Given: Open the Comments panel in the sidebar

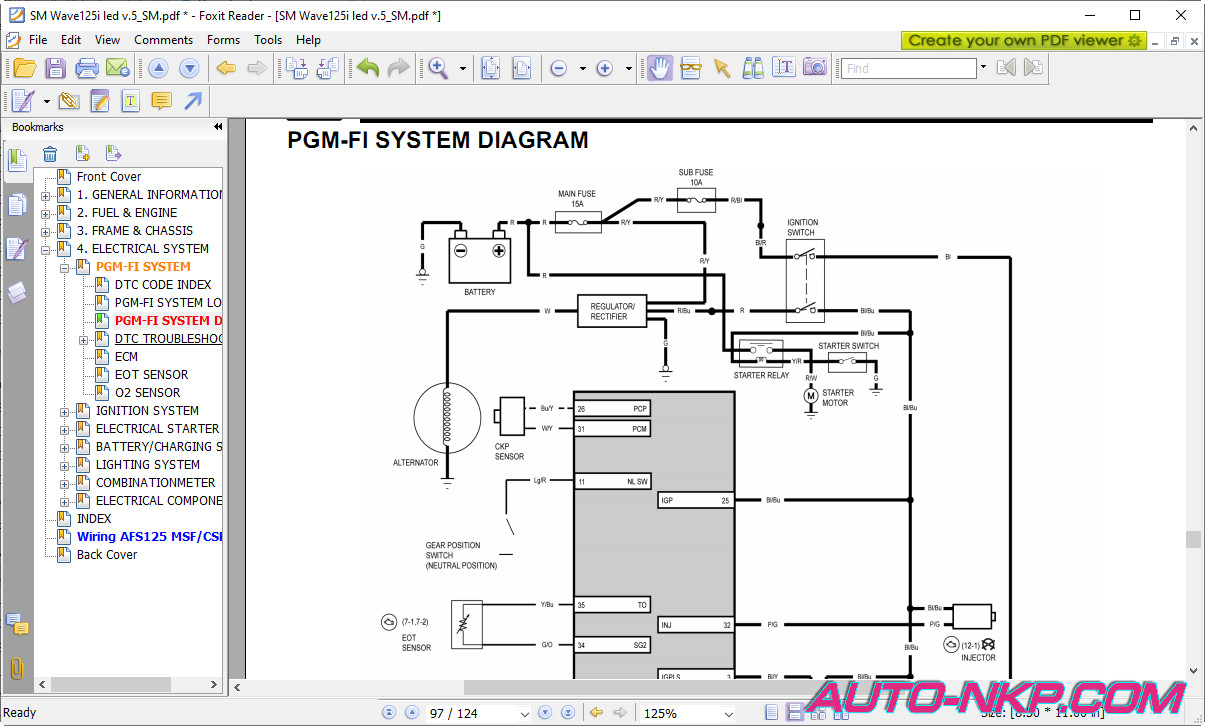Looking at the screenshot, I should pos(17,624).
